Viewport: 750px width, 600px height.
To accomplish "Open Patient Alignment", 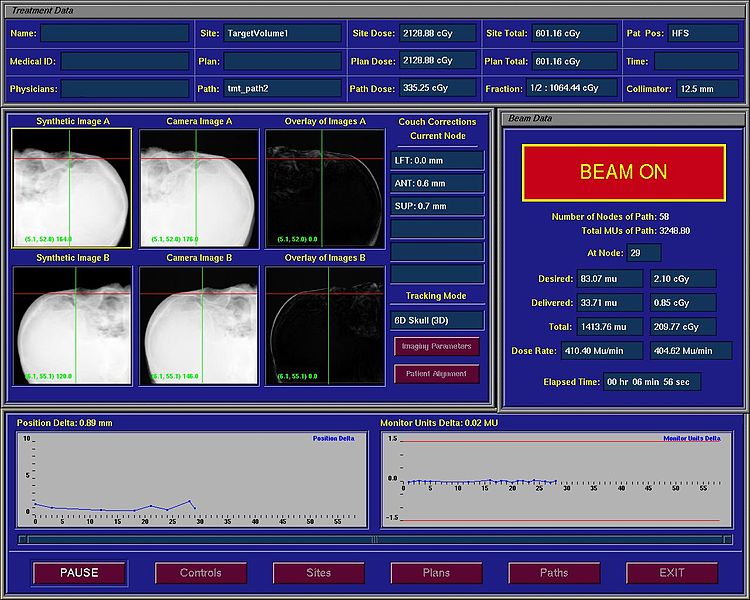I will (437, 374).
